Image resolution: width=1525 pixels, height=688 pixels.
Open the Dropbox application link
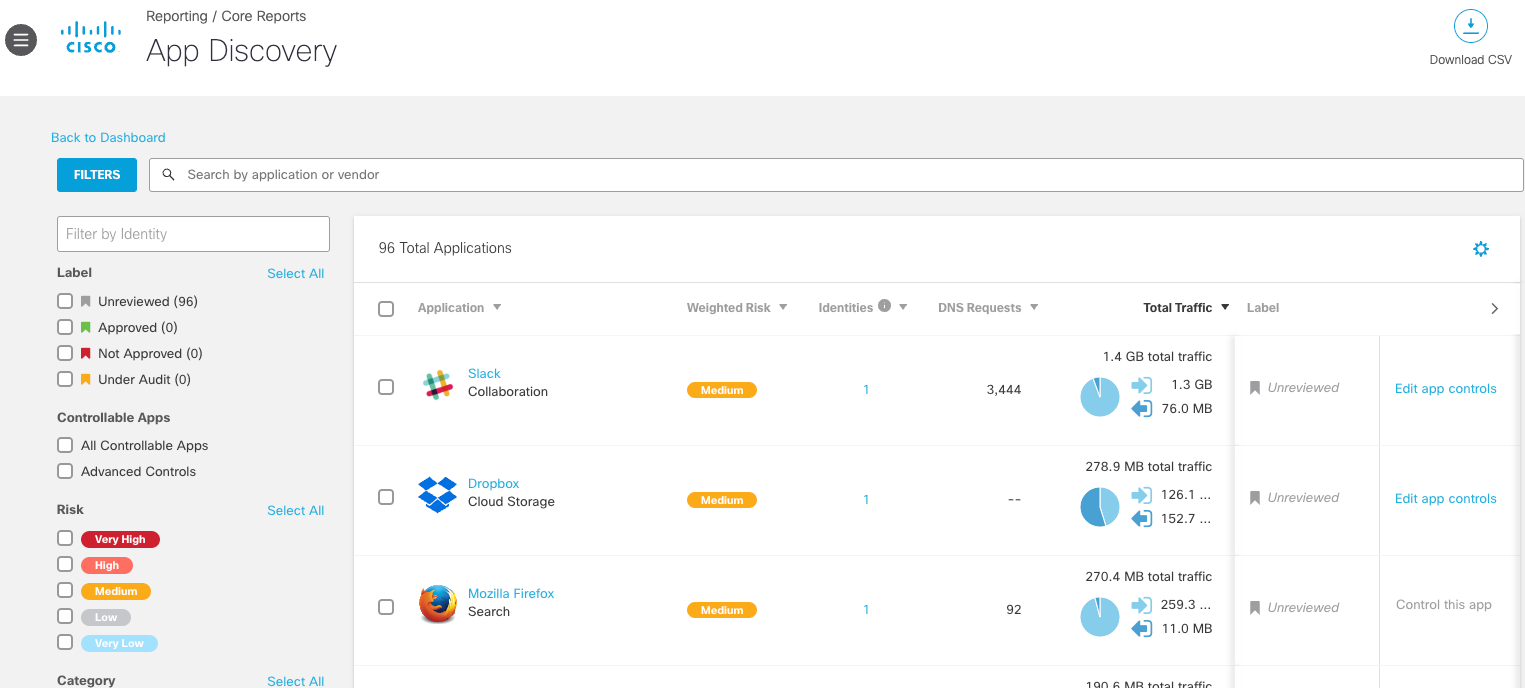tap(494, 484)
